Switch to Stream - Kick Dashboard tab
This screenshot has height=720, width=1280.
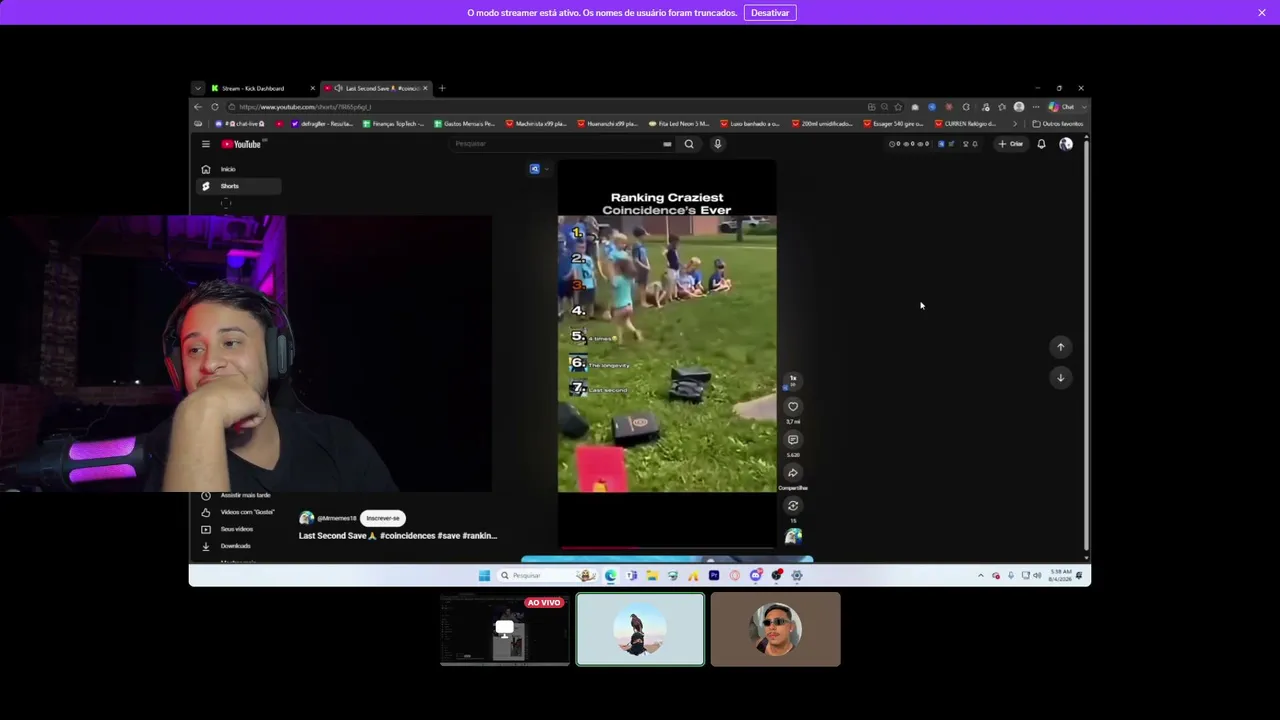[261, 88]
